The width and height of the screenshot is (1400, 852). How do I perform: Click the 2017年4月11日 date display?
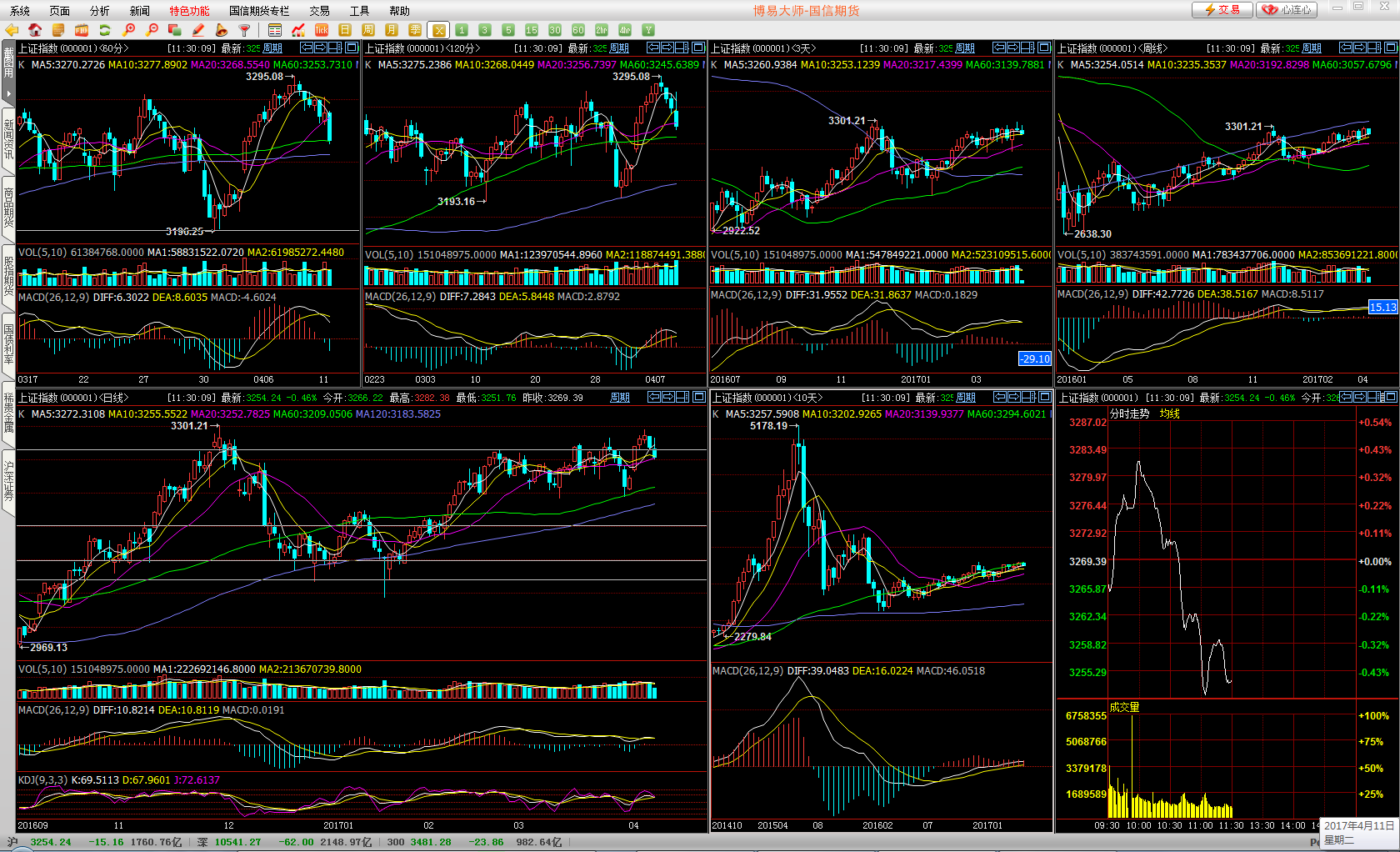pyautogui.click(x=1359, y=825)
